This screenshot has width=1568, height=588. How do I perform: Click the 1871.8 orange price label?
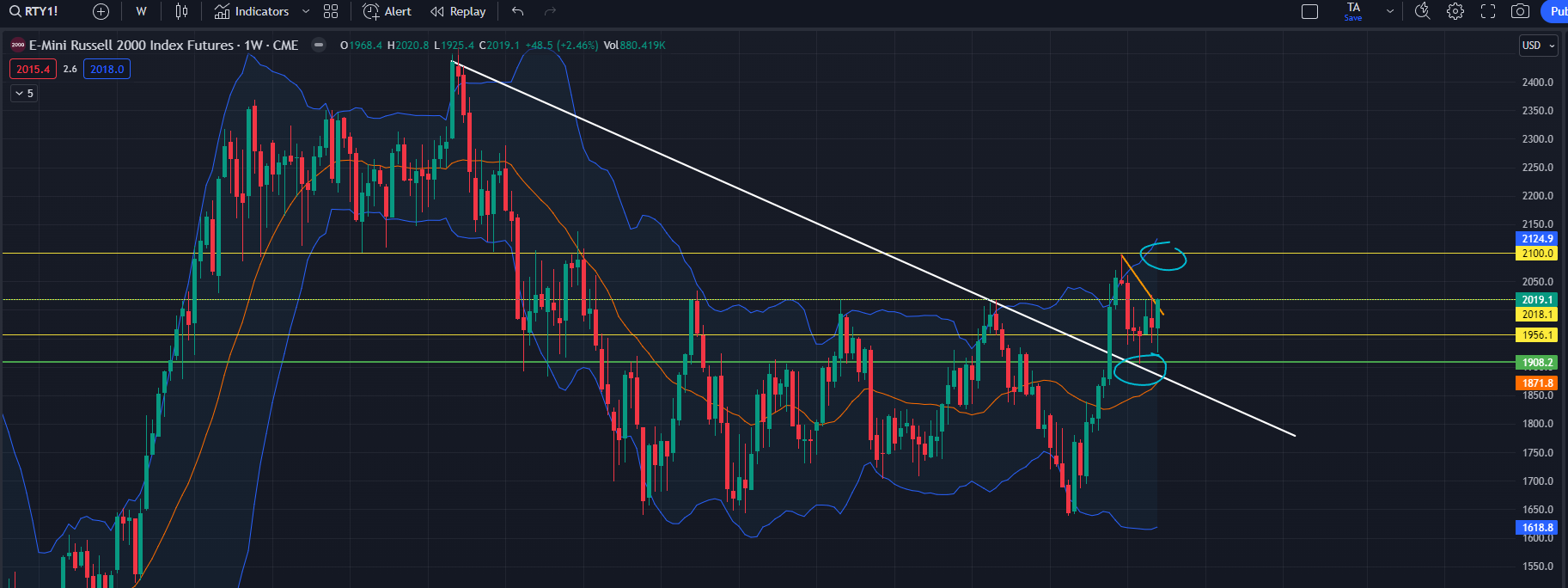point(1537,383)
